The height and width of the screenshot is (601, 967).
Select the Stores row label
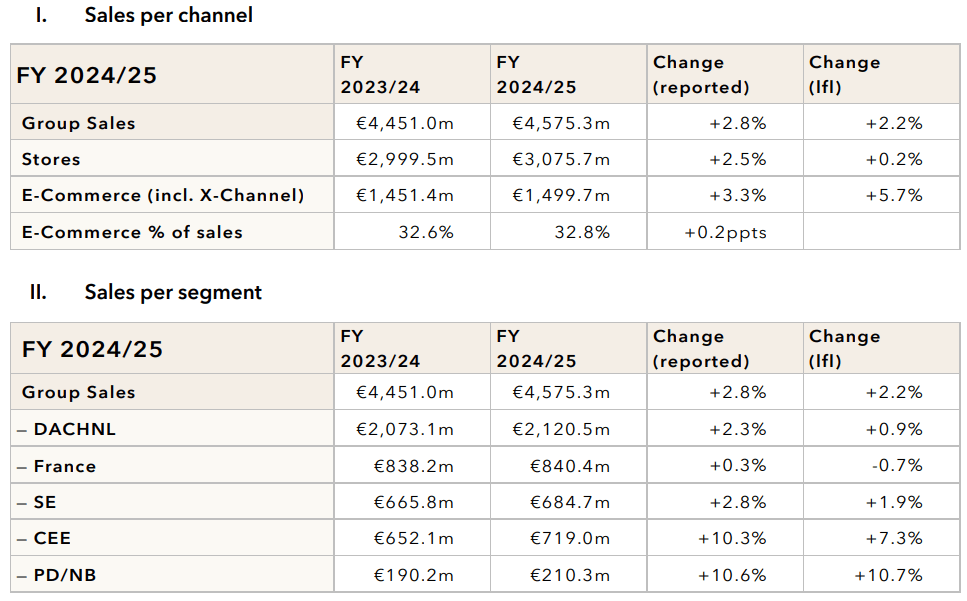[51, 159]
